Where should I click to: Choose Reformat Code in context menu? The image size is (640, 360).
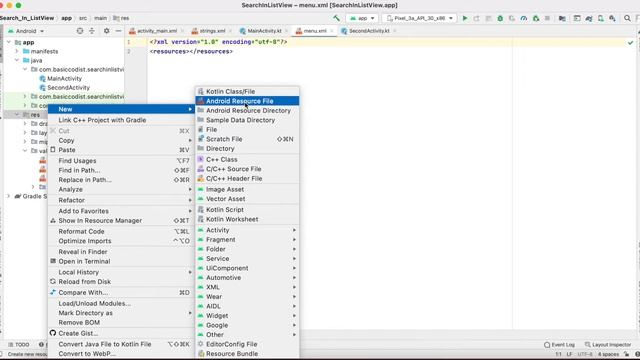point(121,231)
